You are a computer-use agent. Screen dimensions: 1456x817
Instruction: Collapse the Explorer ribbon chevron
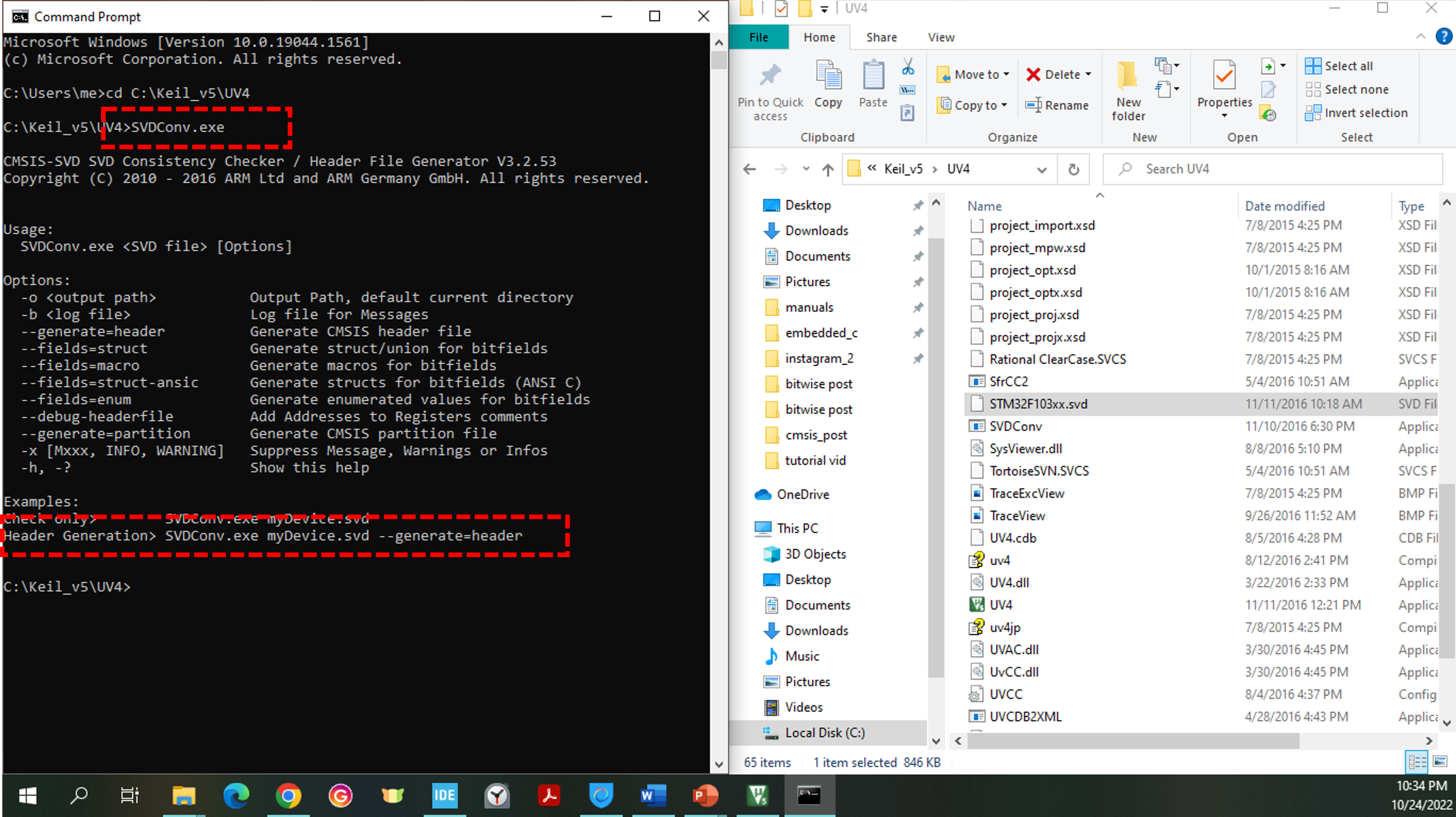point(1420,37)
